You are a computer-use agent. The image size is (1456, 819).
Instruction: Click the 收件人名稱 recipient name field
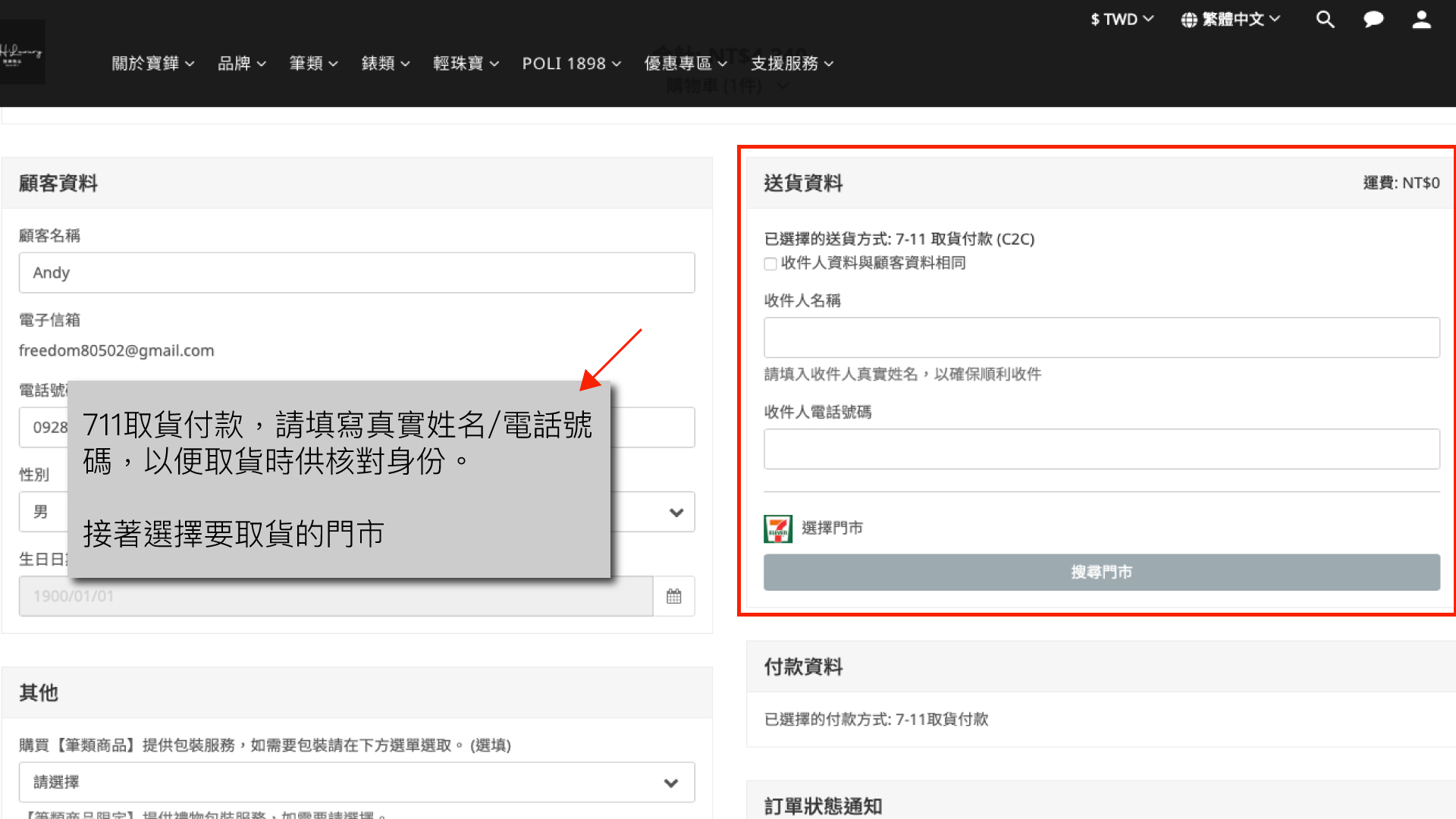click(1101, 338)
